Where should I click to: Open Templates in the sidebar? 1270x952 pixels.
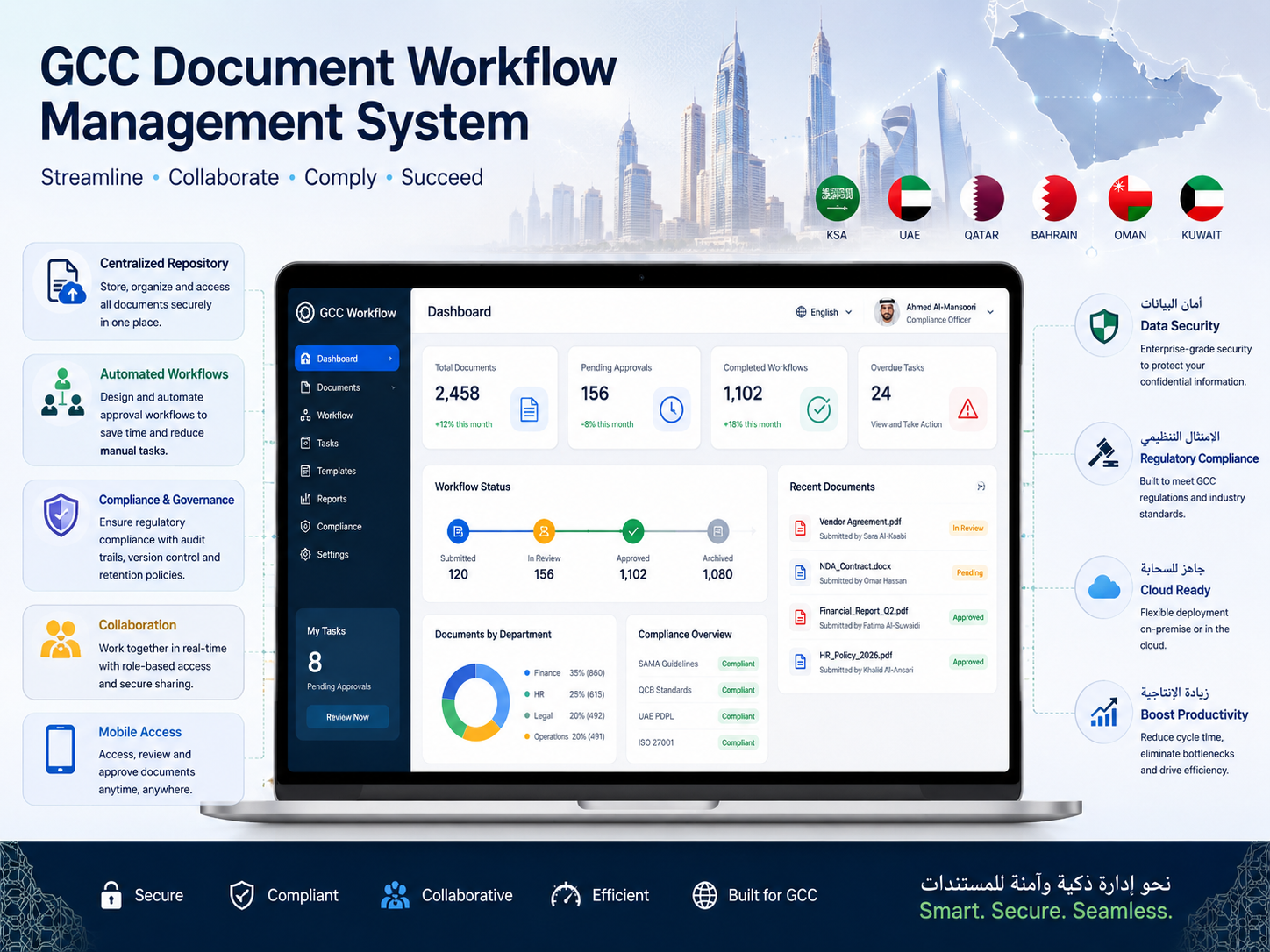(346, 472)
